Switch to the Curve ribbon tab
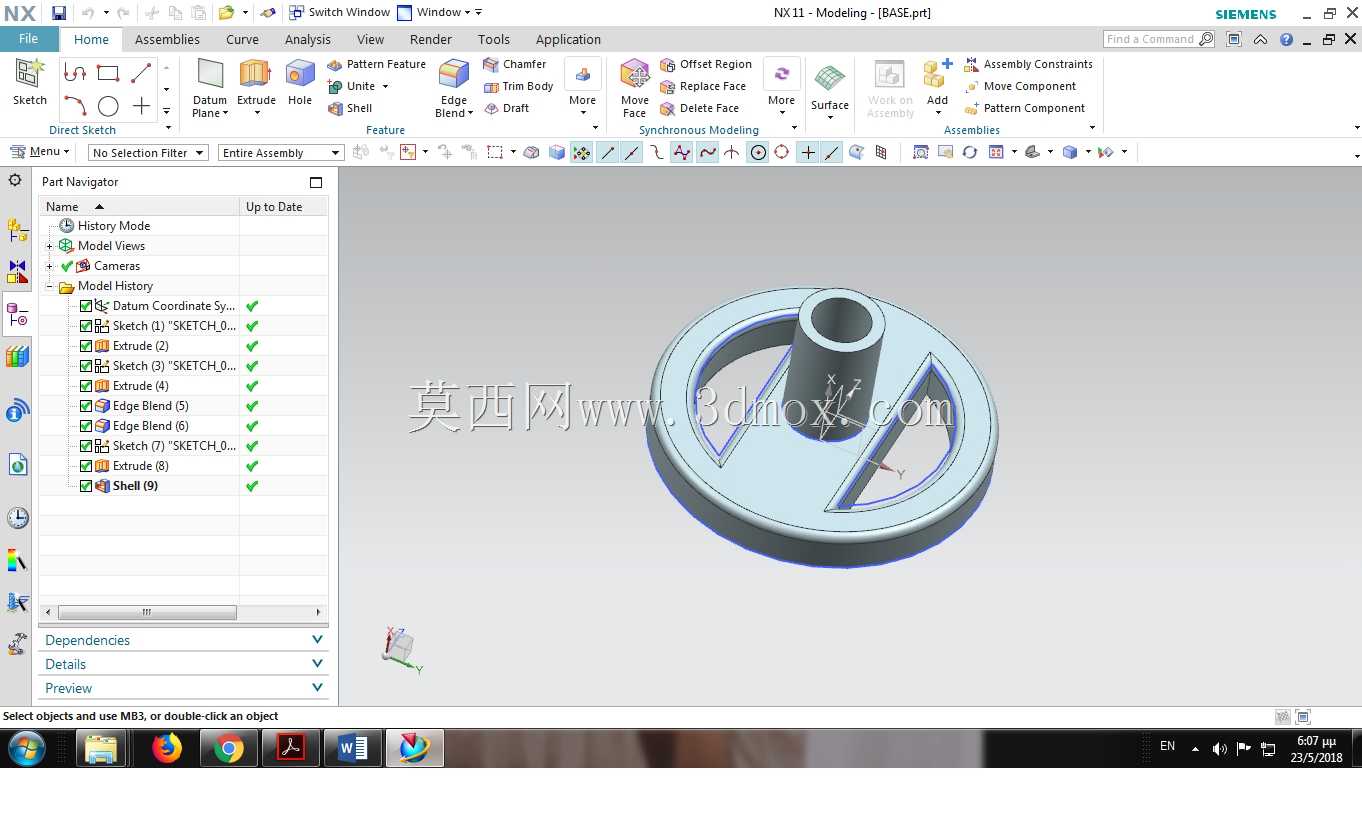1362x816 pixels. point(242,39)
